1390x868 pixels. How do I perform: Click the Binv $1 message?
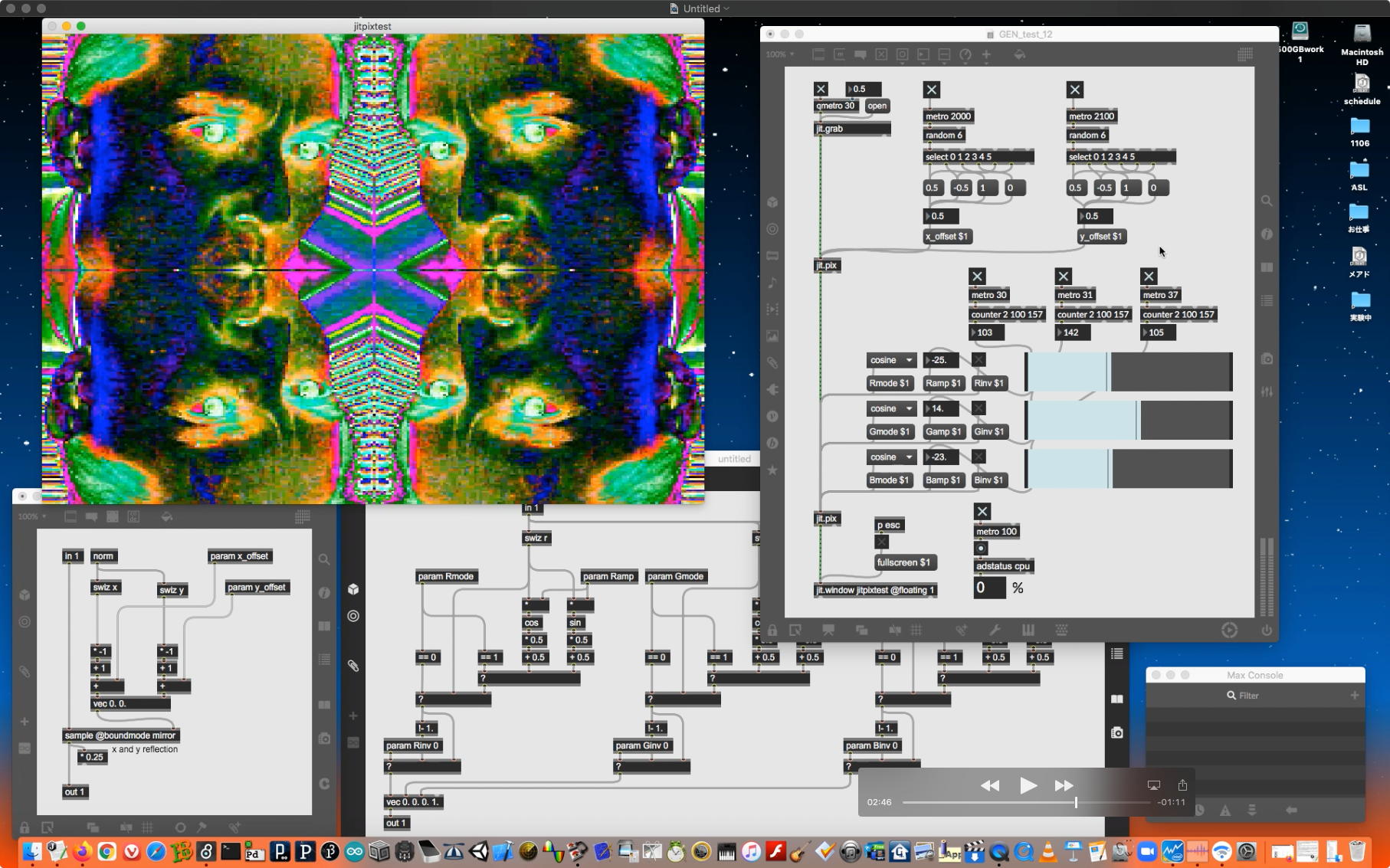tap(988, 480)
